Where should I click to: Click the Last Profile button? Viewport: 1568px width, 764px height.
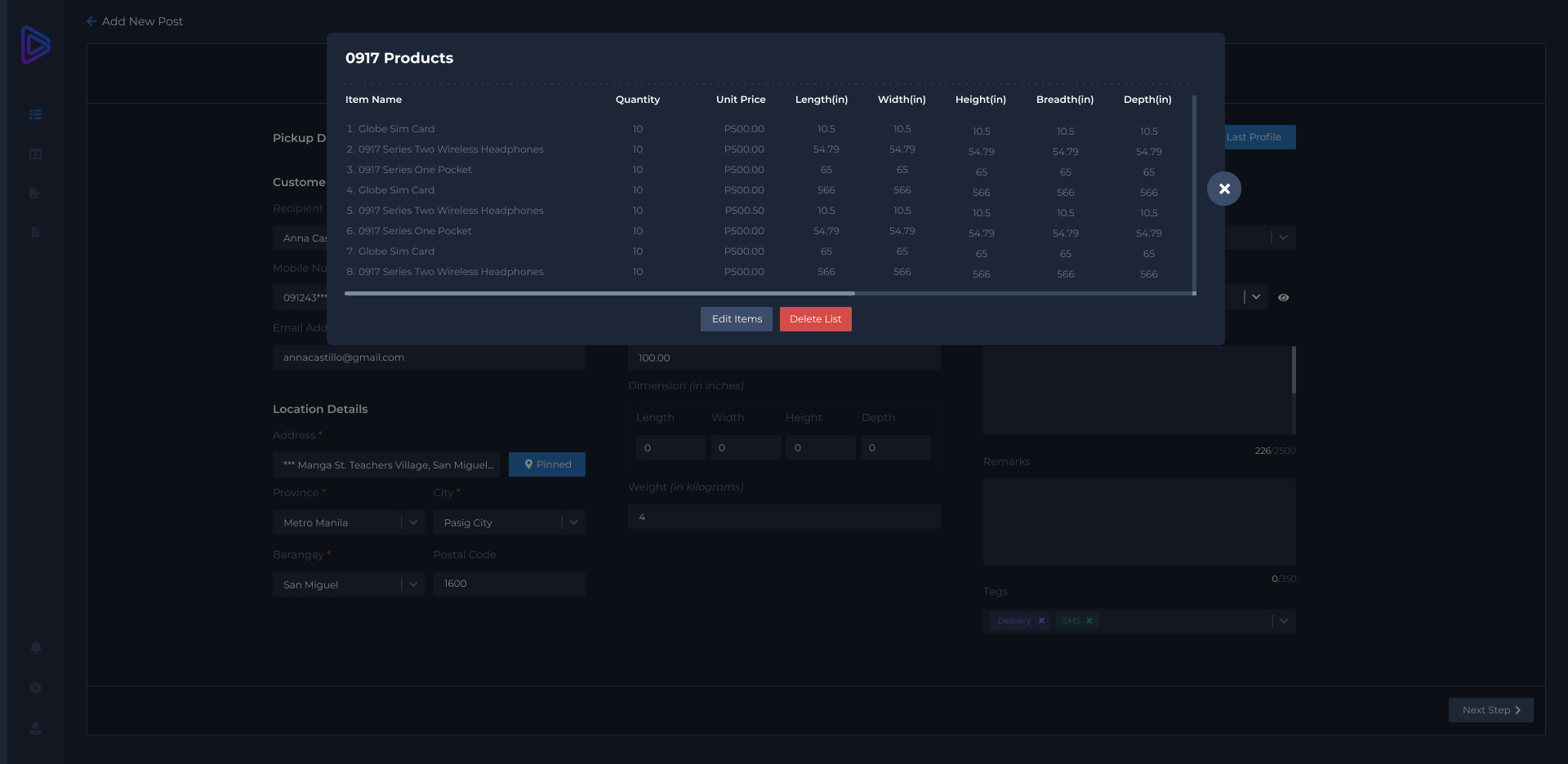[1259, 137]
